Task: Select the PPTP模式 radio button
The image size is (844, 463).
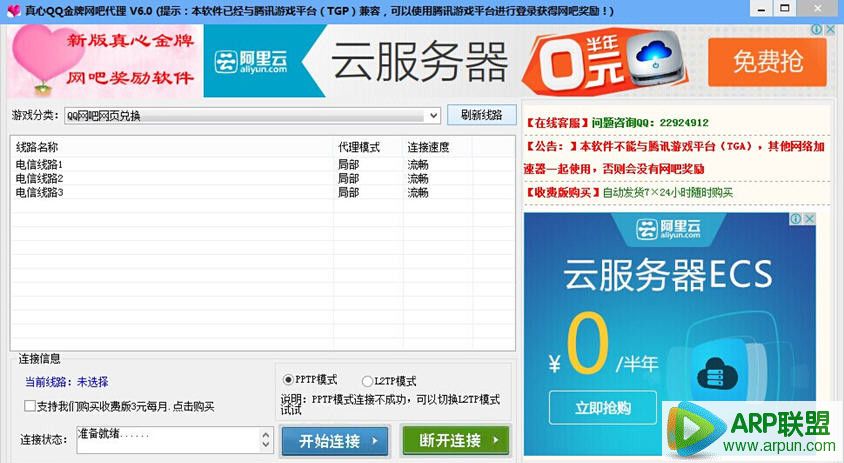Action: click(x=288, y=380)
